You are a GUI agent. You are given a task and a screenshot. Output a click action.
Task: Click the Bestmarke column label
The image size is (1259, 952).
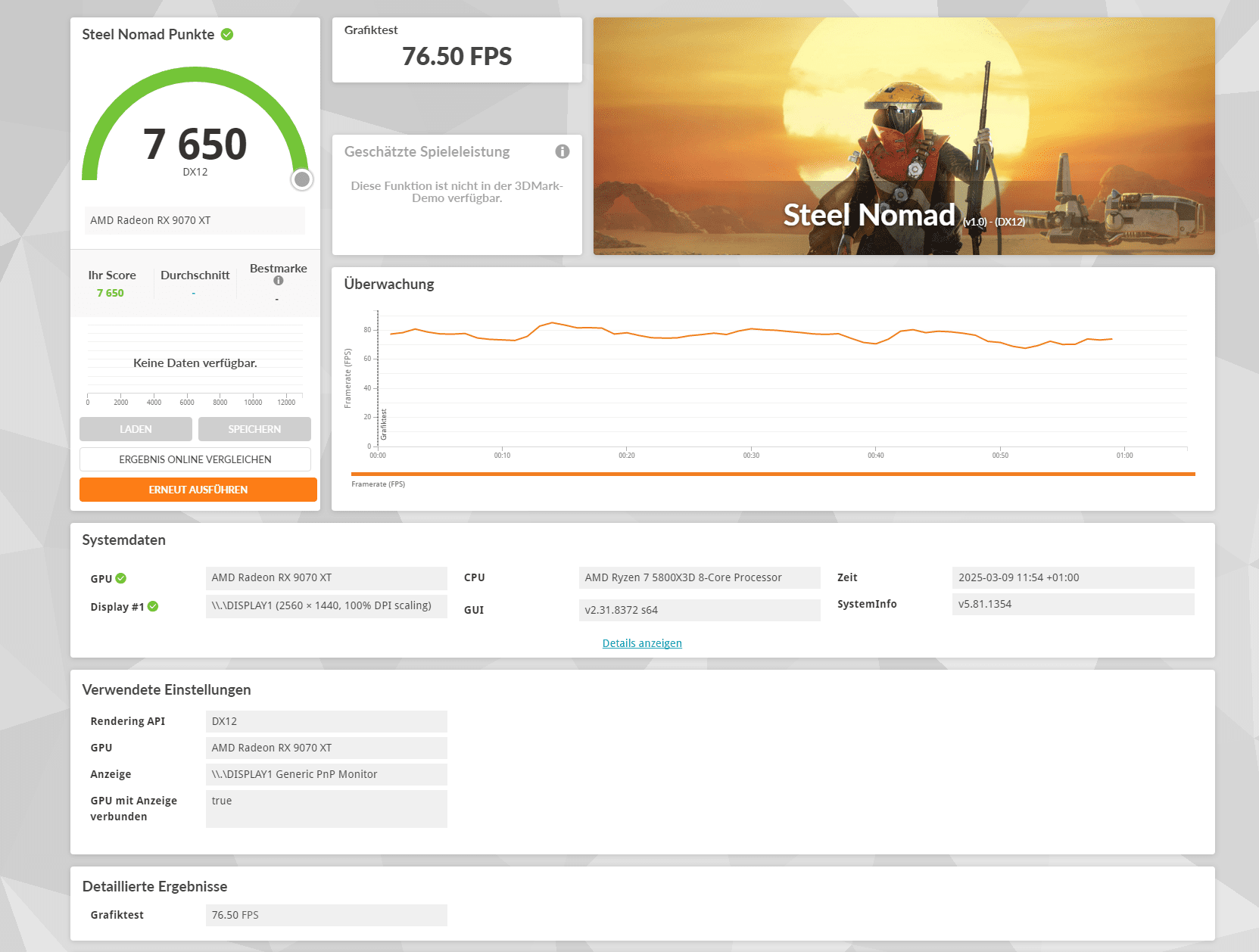[279, 269]
